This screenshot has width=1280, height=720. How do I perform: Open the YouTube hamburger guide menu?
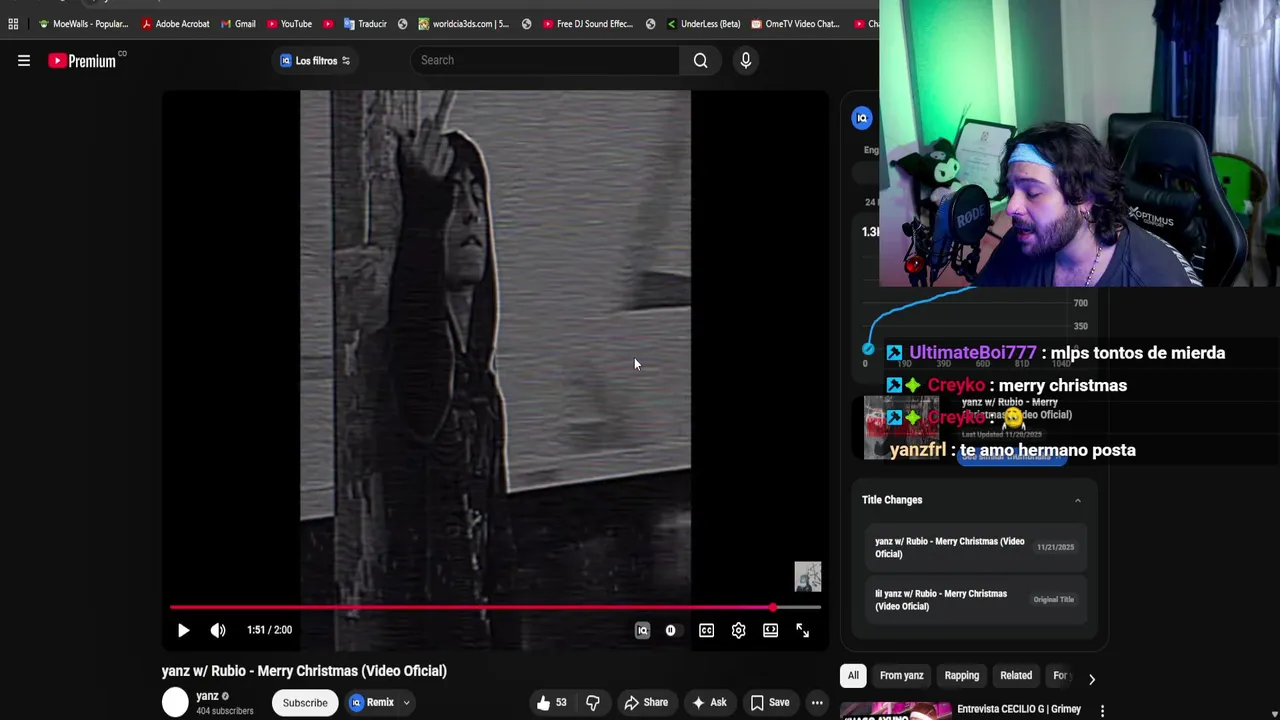pyautogui.click(x=24, y=61)
